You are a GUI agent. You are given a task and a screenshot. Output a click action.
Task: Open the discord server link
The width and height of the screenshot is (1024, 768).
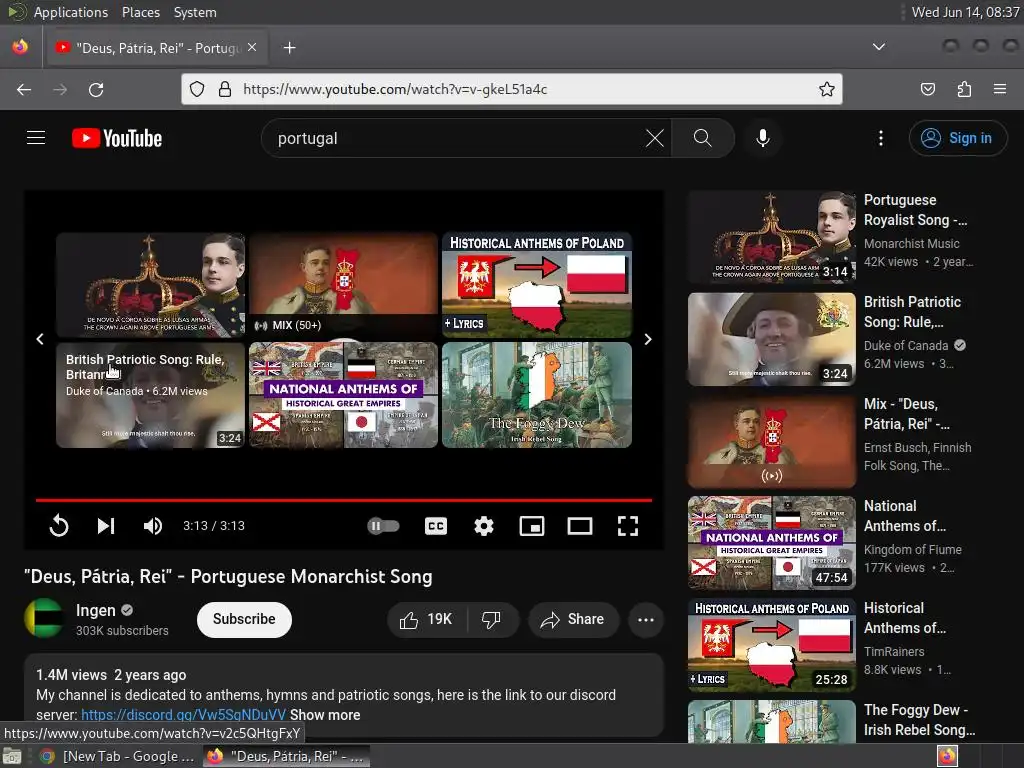point(184,714)
